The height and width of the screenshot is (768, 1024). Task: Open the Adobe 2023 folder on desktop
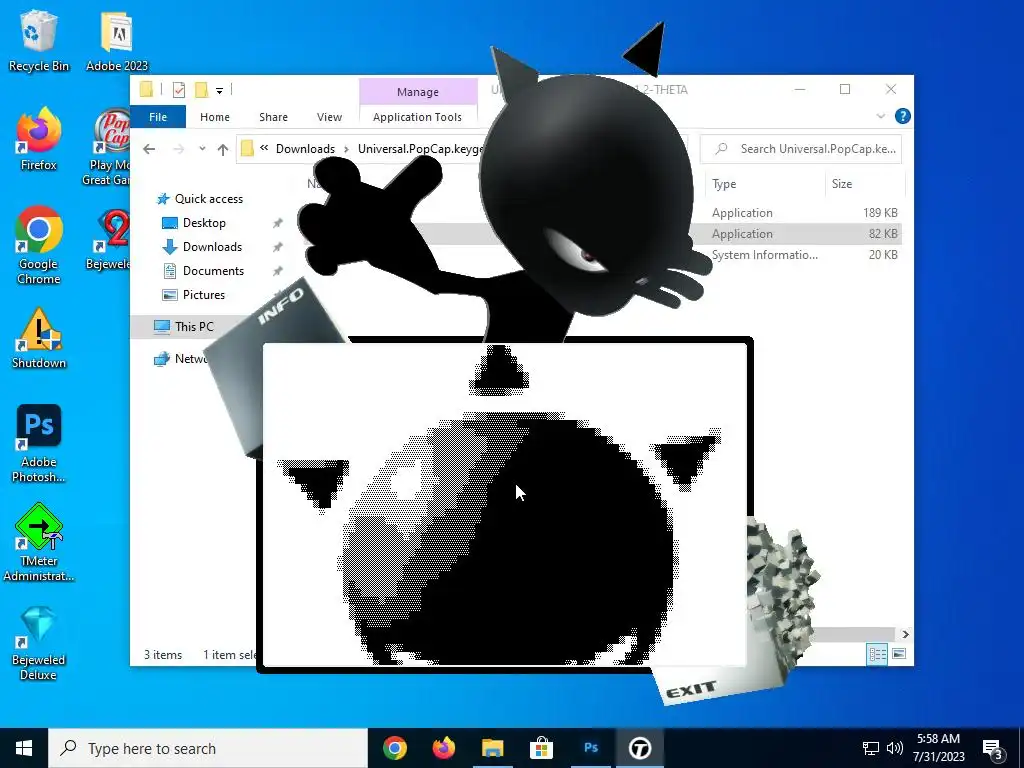click(117, 40)
